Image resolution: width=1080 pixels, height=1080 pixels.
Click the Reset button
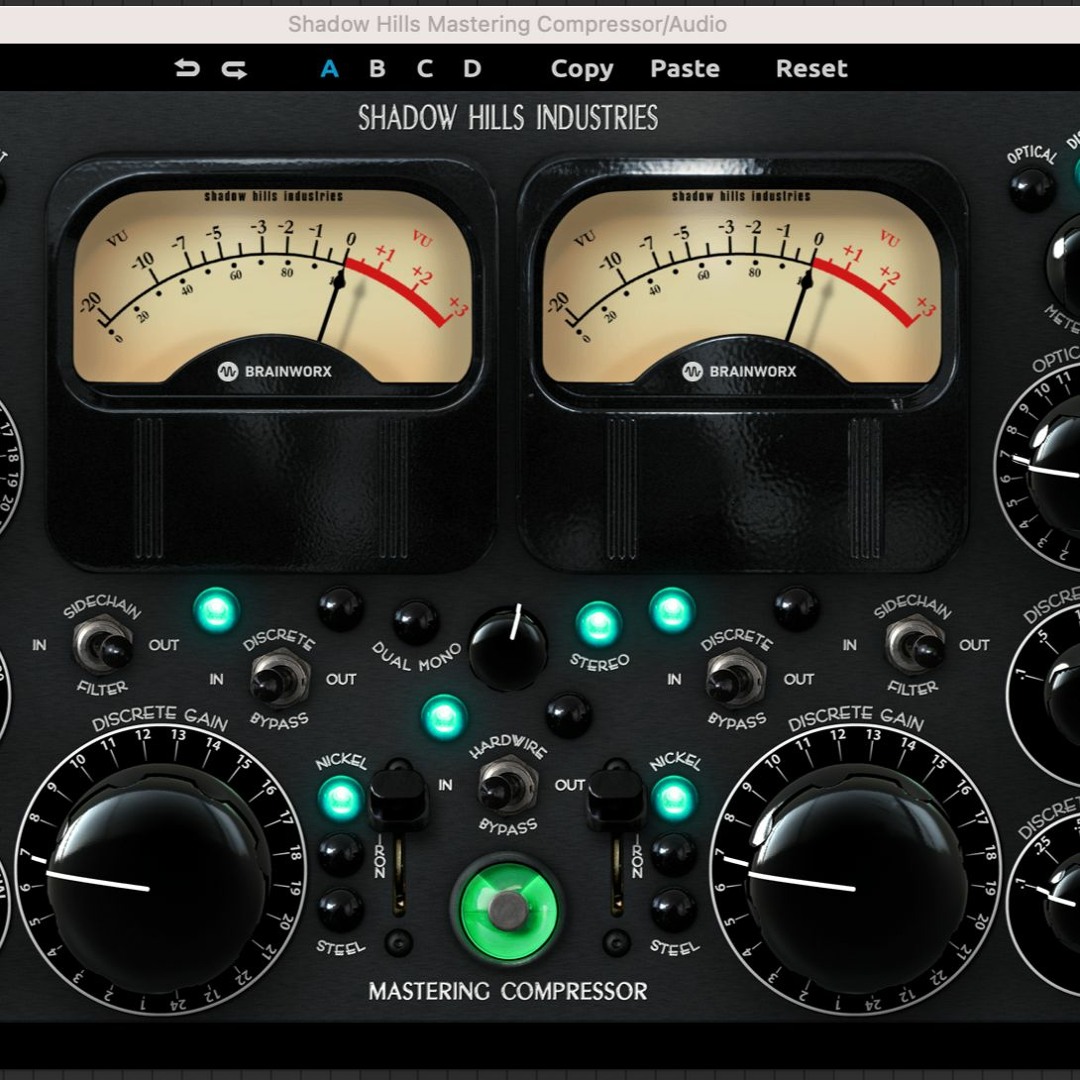point(811,69)
